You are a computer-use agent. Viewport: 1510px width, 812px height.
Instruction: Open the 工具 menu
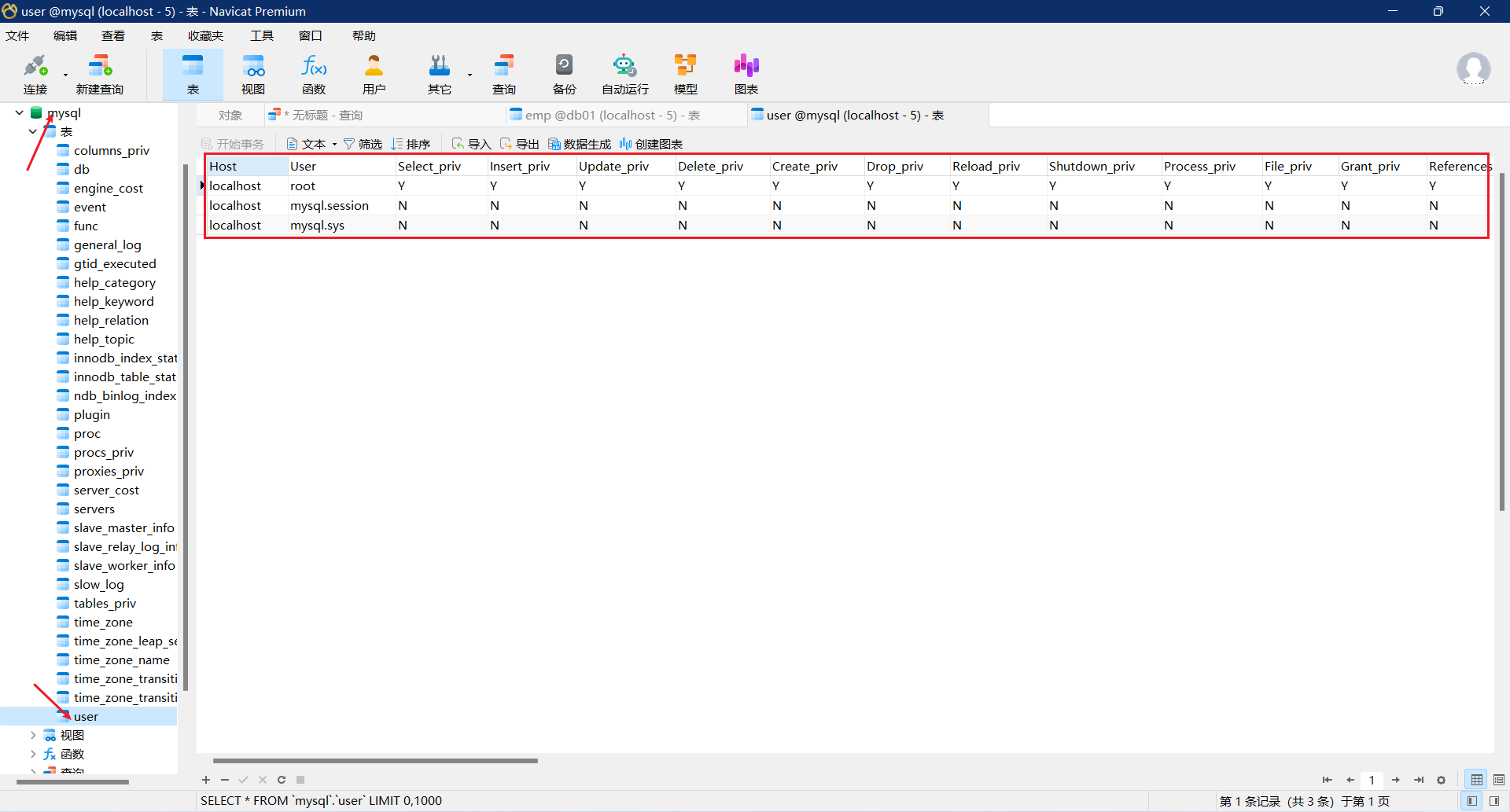[262, 36]
